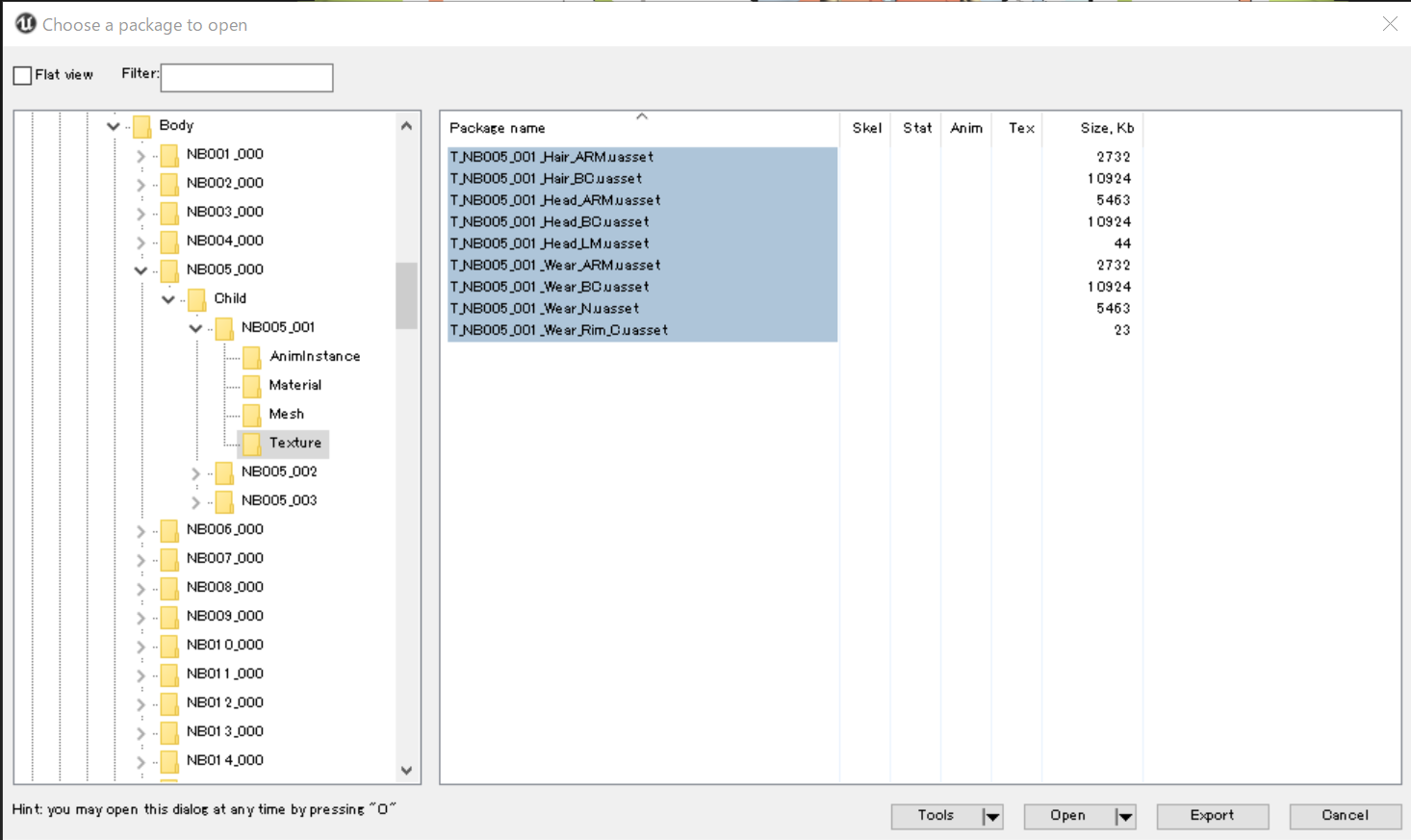Click the NB001_000 folder icon
1411x840 pixels.
click(169, 155)
